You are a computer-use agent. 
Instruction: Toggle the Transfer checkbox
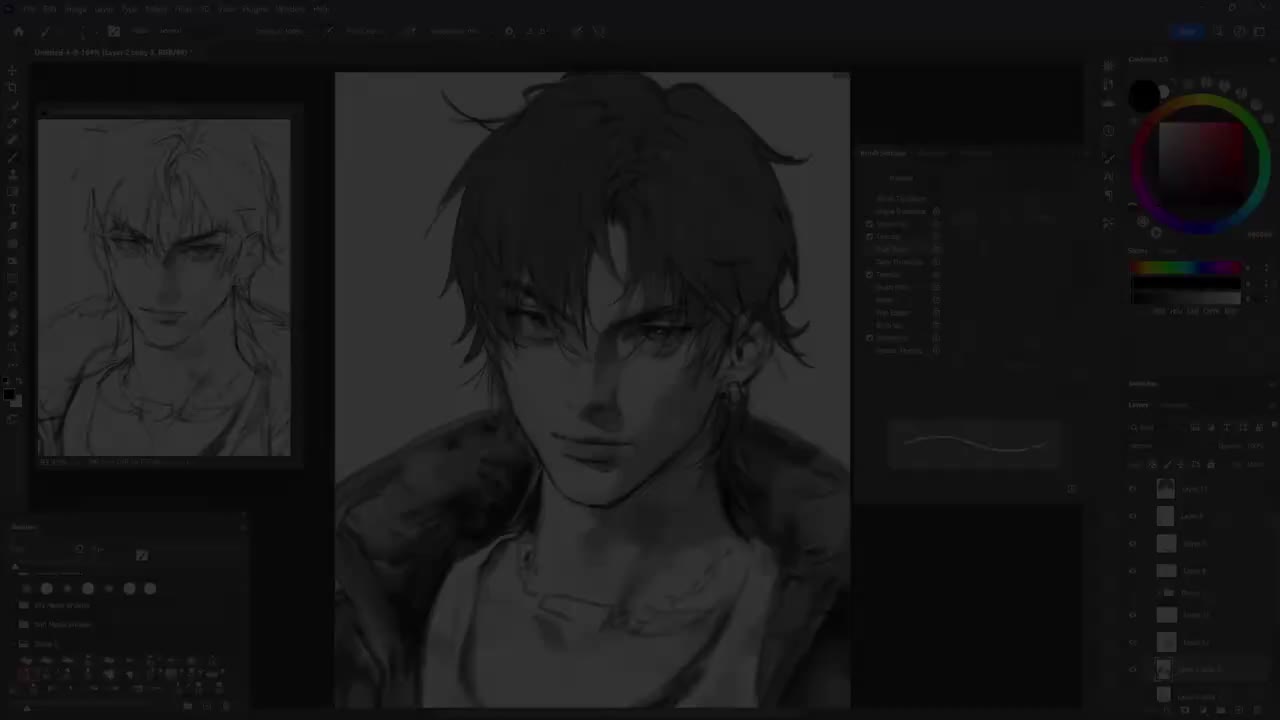[870, 275]
